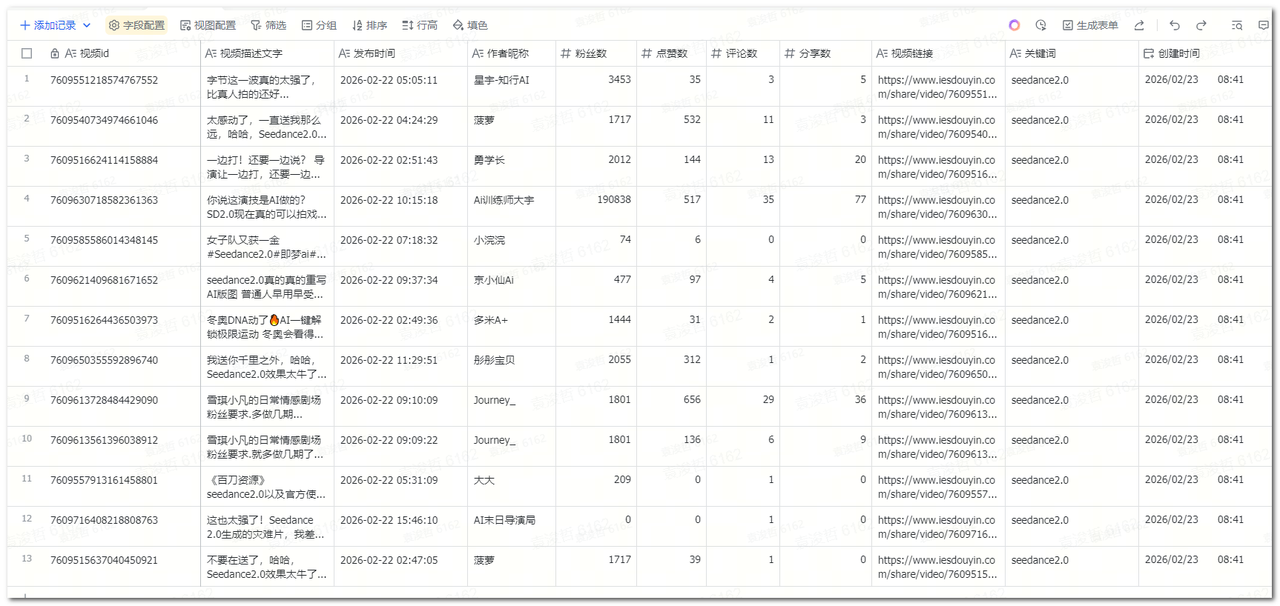This screenshot has width=1280, height=606.
Task: Open 字段配置 field settings
Action: coord(137,25)
